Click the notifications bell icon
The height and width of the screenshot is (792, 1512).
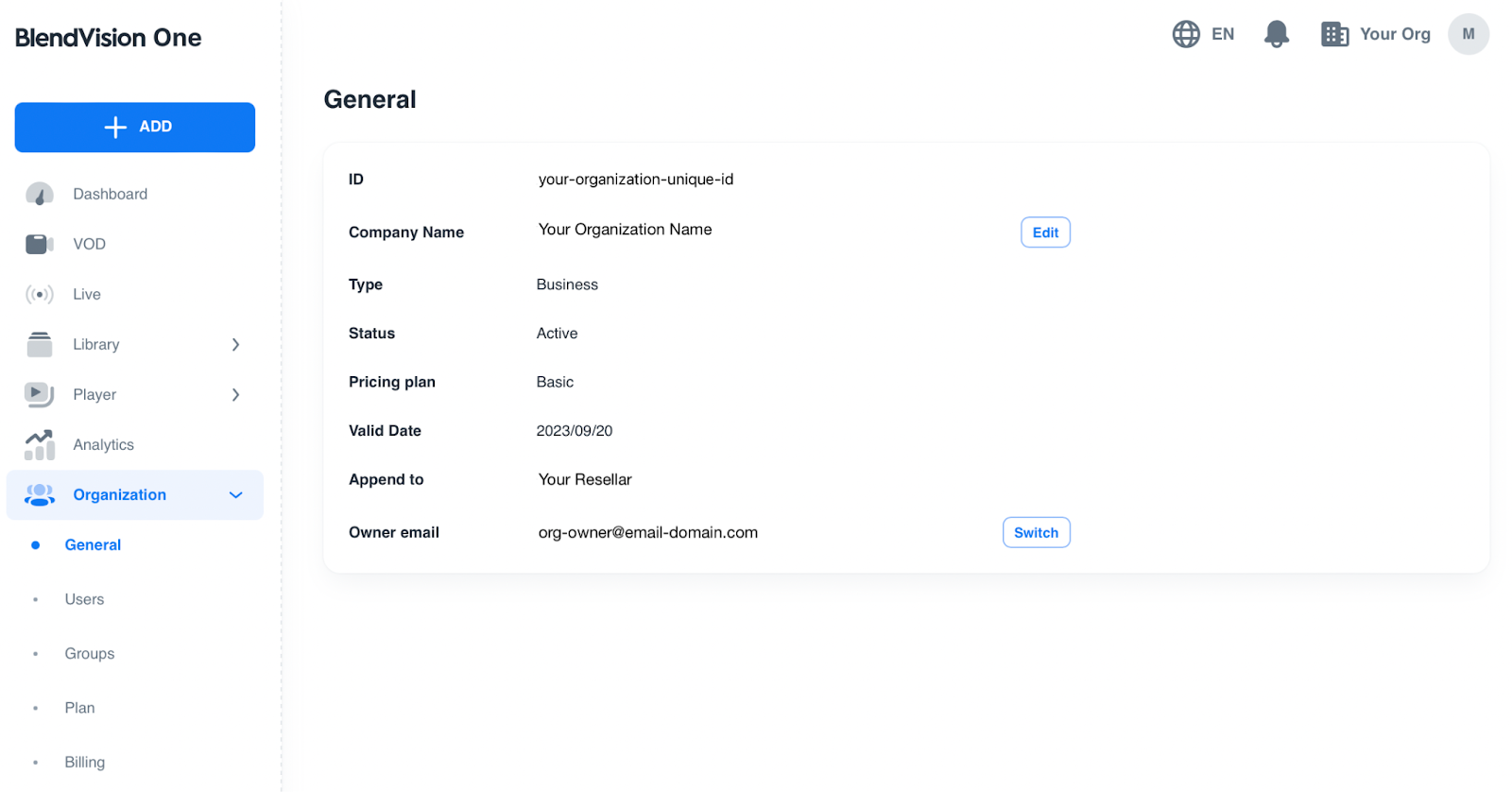1275,34
